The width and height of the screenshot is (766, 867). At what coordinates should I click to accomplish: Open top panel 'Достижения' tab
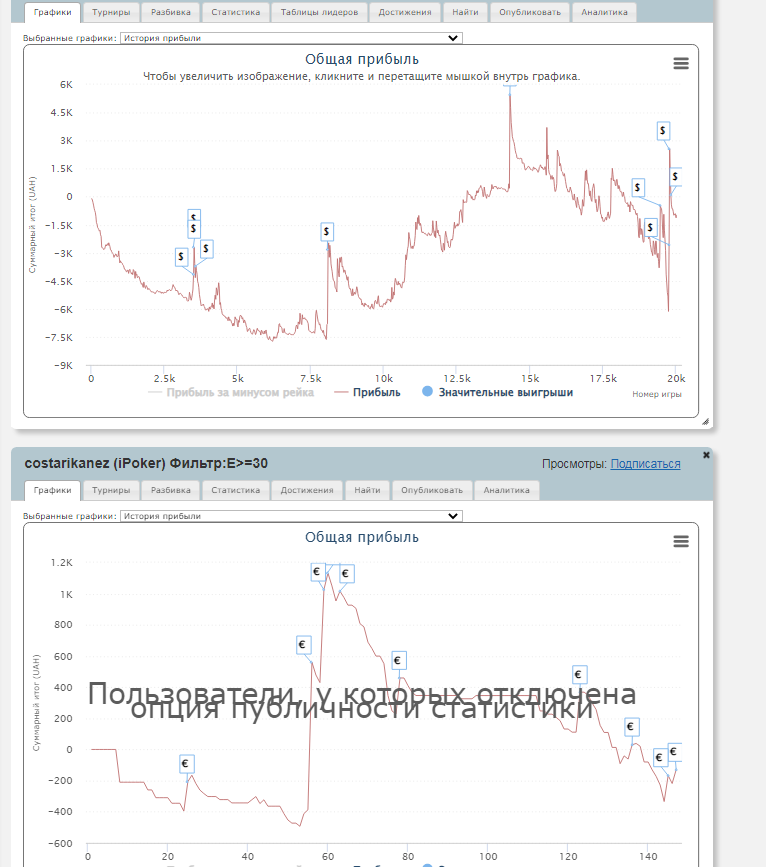(405, 12)
